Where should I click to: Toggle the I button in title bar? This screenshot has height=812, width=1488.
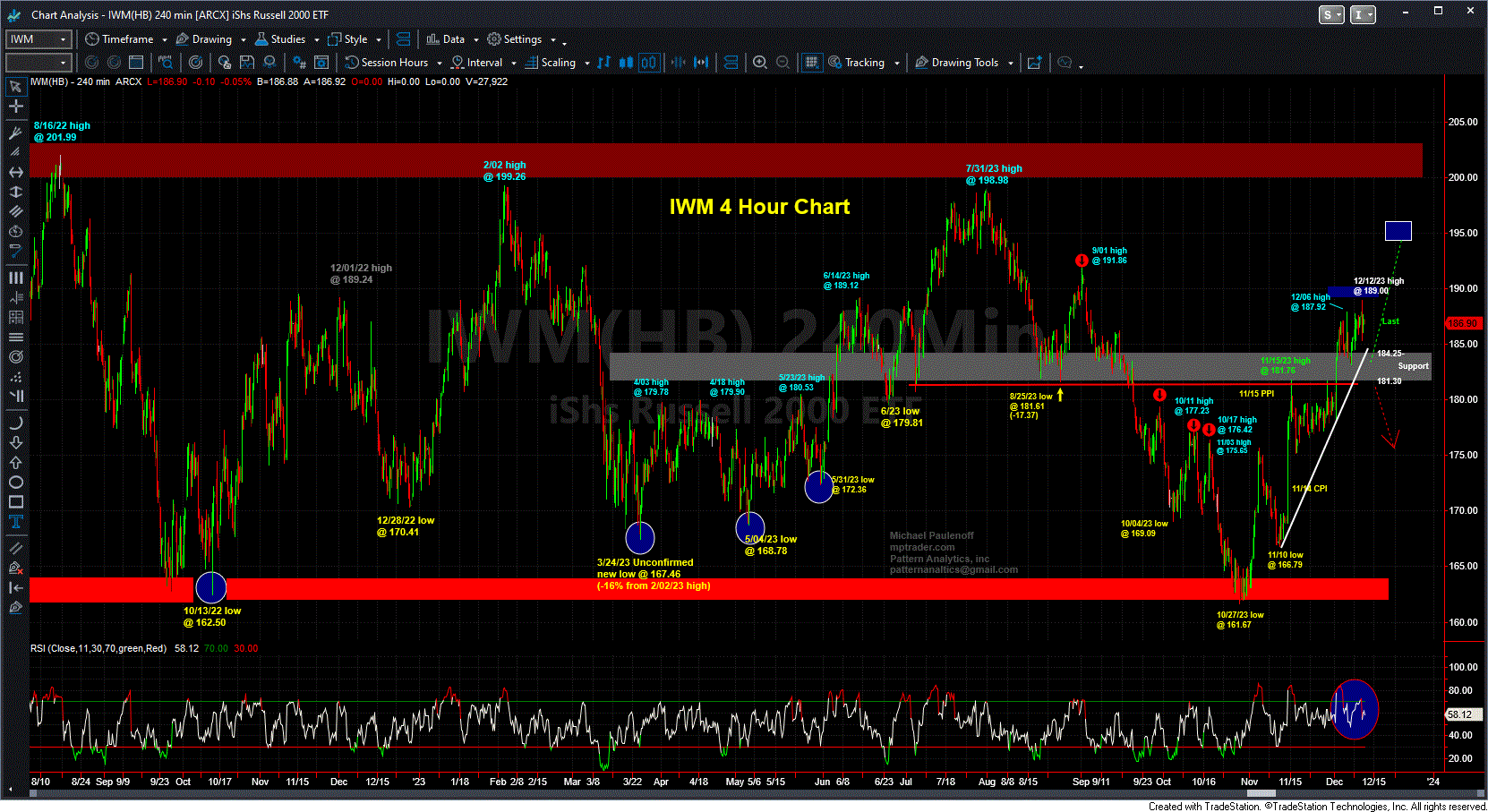(1363, 14)
